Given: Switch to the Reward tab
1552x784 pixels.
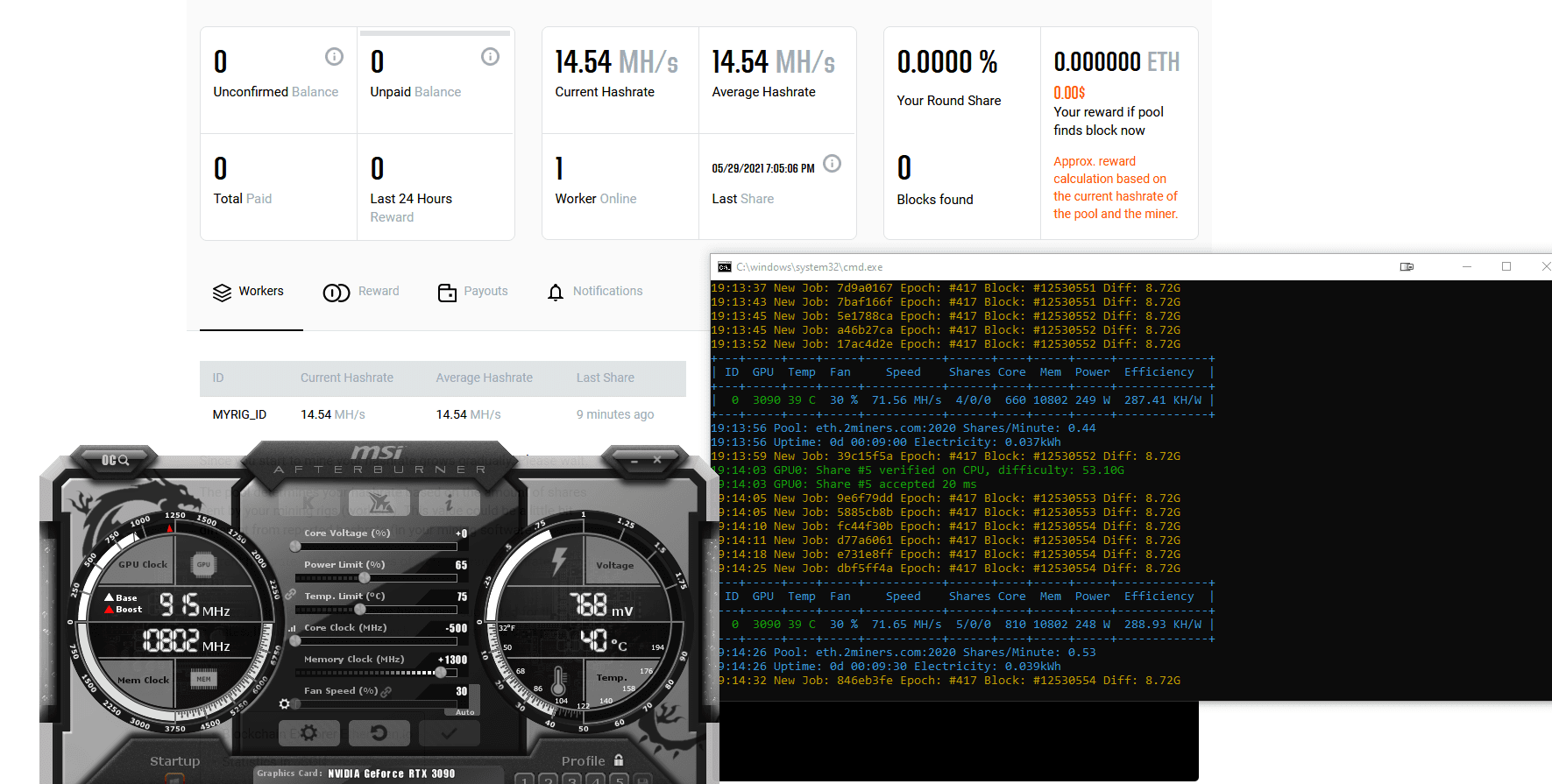Looking at the screenshot, I should 361,292.
